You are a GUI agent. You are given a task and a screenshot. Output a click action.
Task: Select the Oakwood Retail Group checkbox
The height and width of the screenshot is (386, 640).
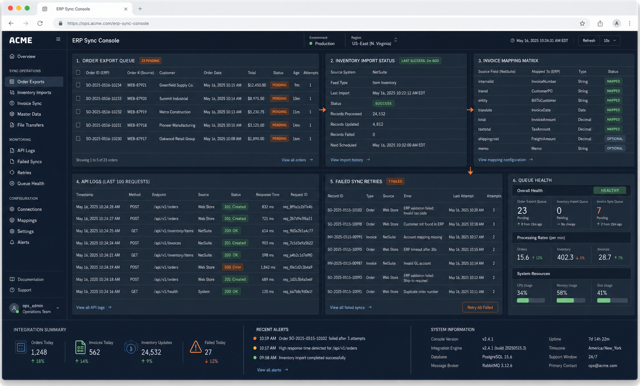click(78, 139)
